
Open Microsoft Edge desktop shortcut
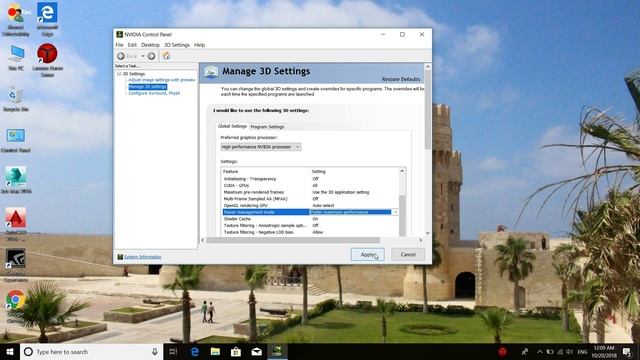click(x=47, y=19)
